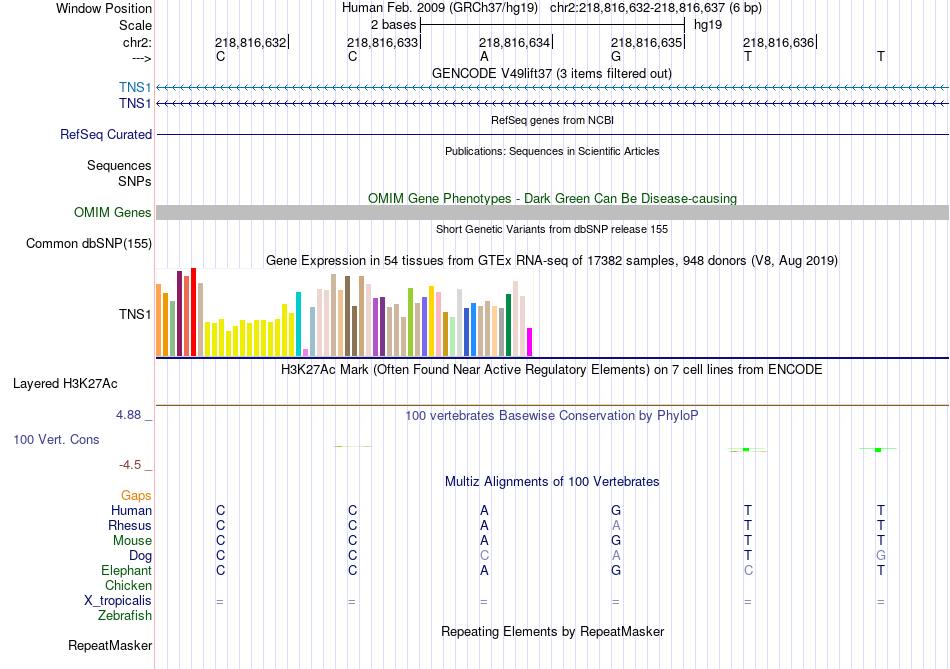Click the ---> strand direction arrow label
This screenshot has width=950, height=669.
pyautogui.click(x=141, y=58)
